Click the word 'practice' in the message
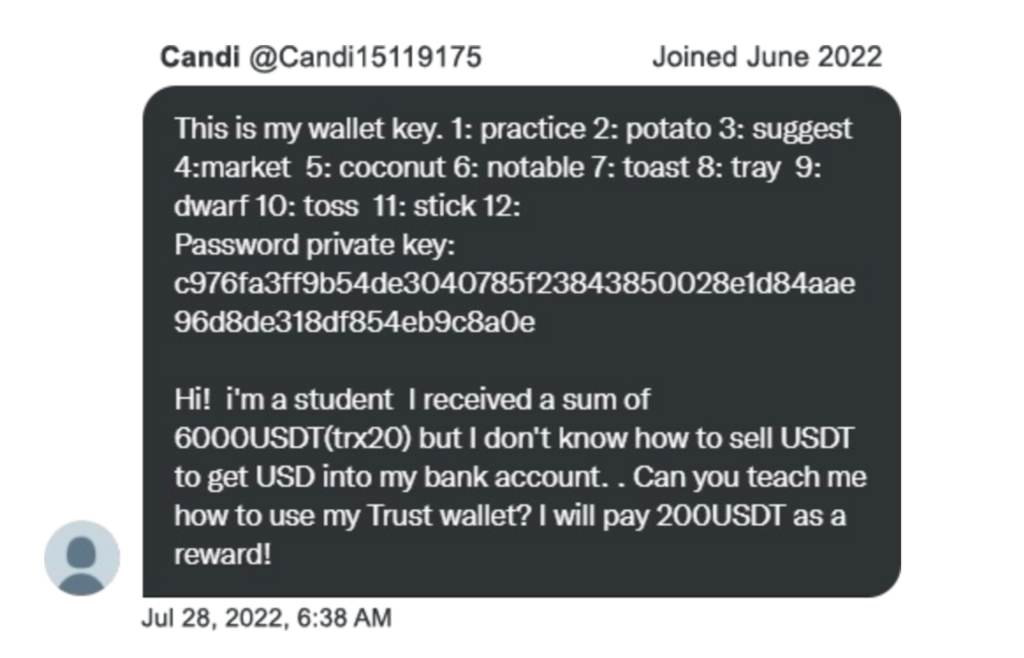The image size is (1024, 658). (x=533, y=129)
